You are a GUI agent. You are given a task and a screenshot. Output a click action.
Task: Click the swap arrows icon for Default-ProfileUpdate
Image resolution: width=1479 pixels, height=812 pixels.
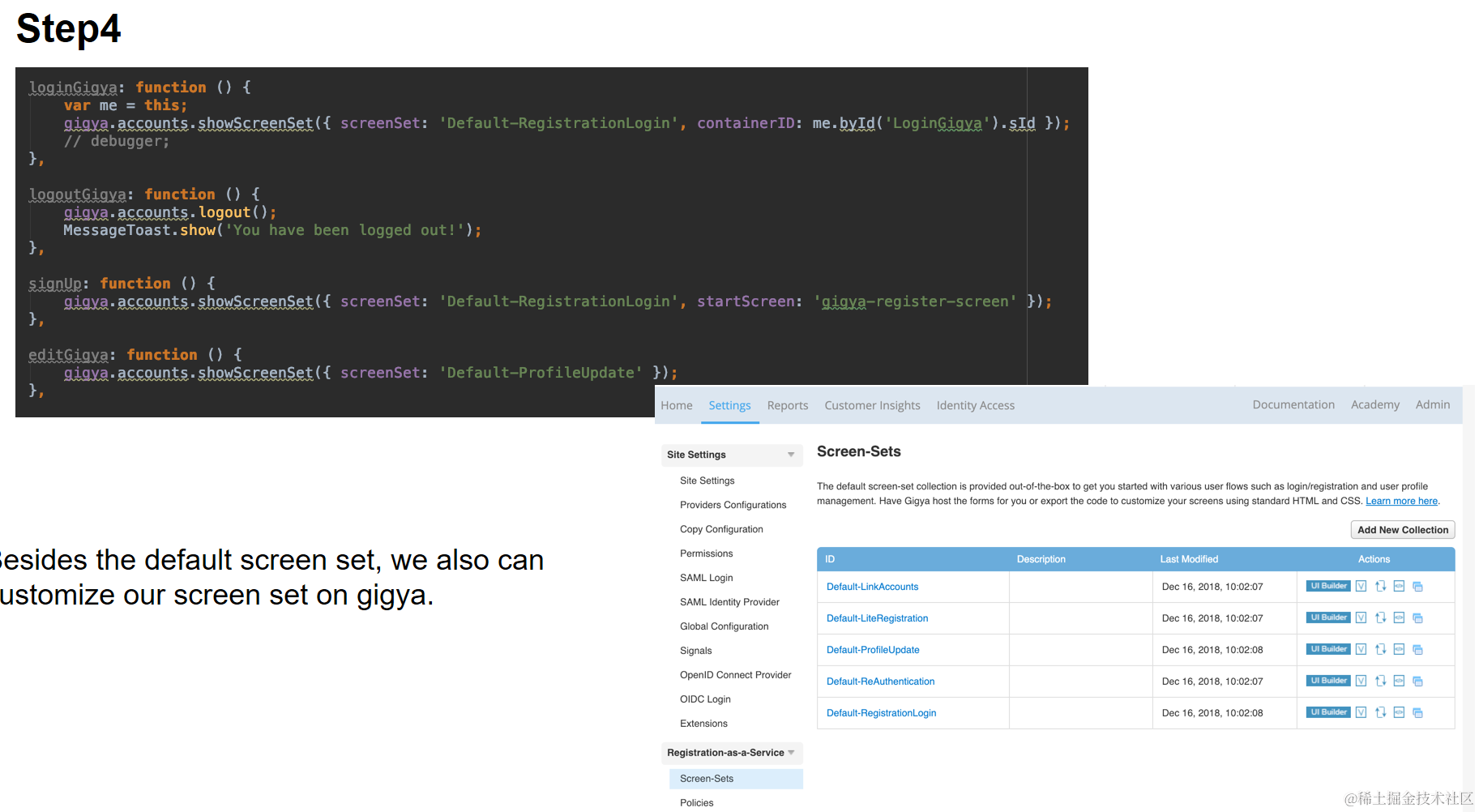tap(1380, 649)
